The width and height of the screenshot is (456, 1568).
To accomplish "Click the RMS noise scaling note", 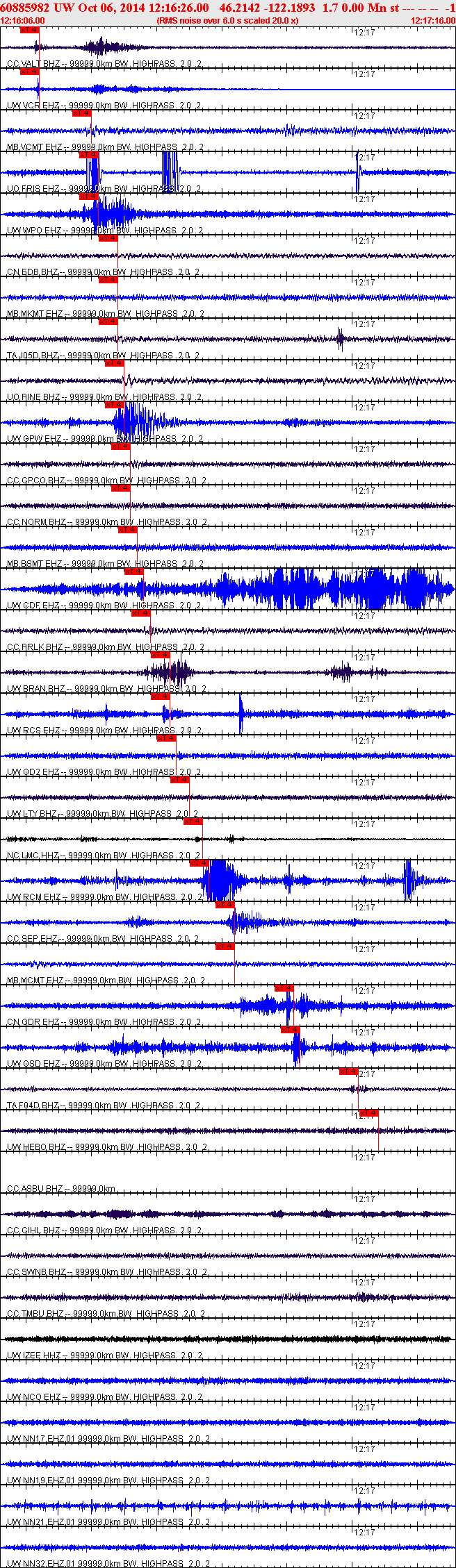I will click(228, 21).
